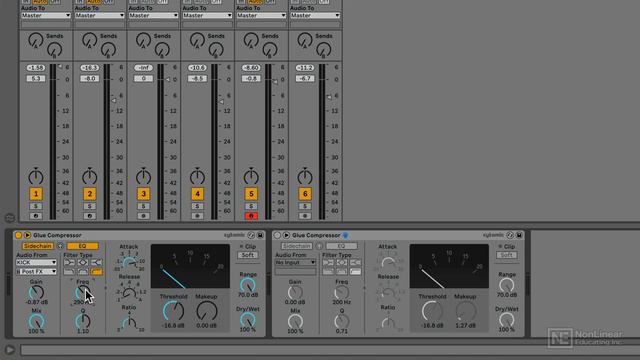Screen dimensions: 640x360
Task: Click the track 4 volume fader handle
Action: (221, 101)
